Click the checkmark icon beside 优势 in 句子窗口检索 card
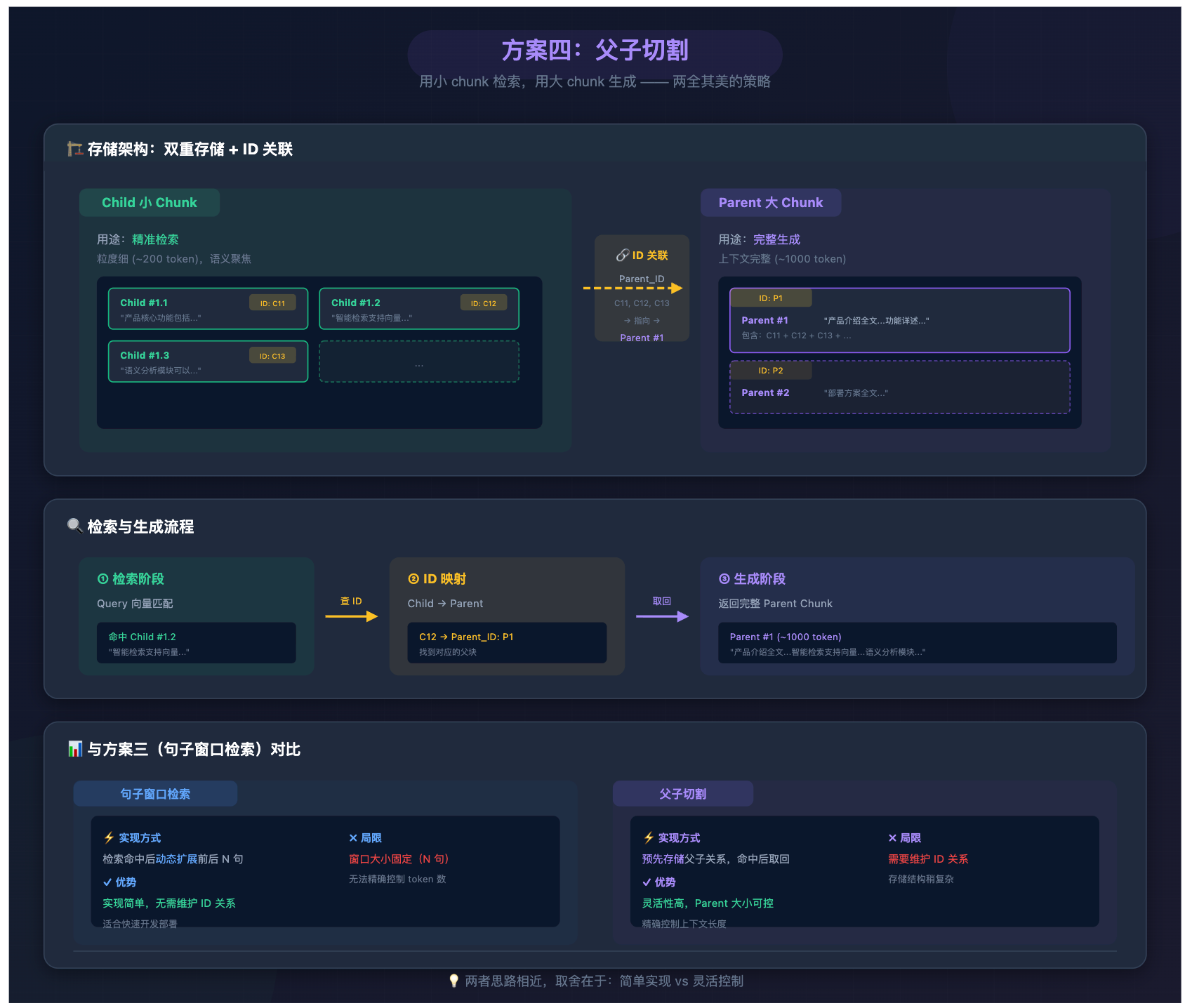The width and height of the screenshot is (1192, 1008). tap(107, 882)
